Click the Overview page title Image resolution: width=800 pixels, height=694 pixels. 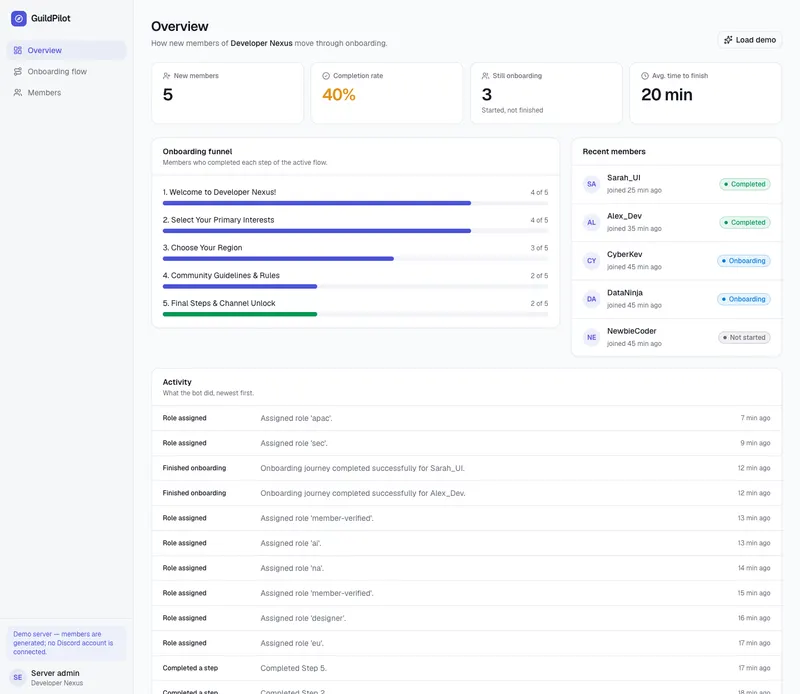180,26
